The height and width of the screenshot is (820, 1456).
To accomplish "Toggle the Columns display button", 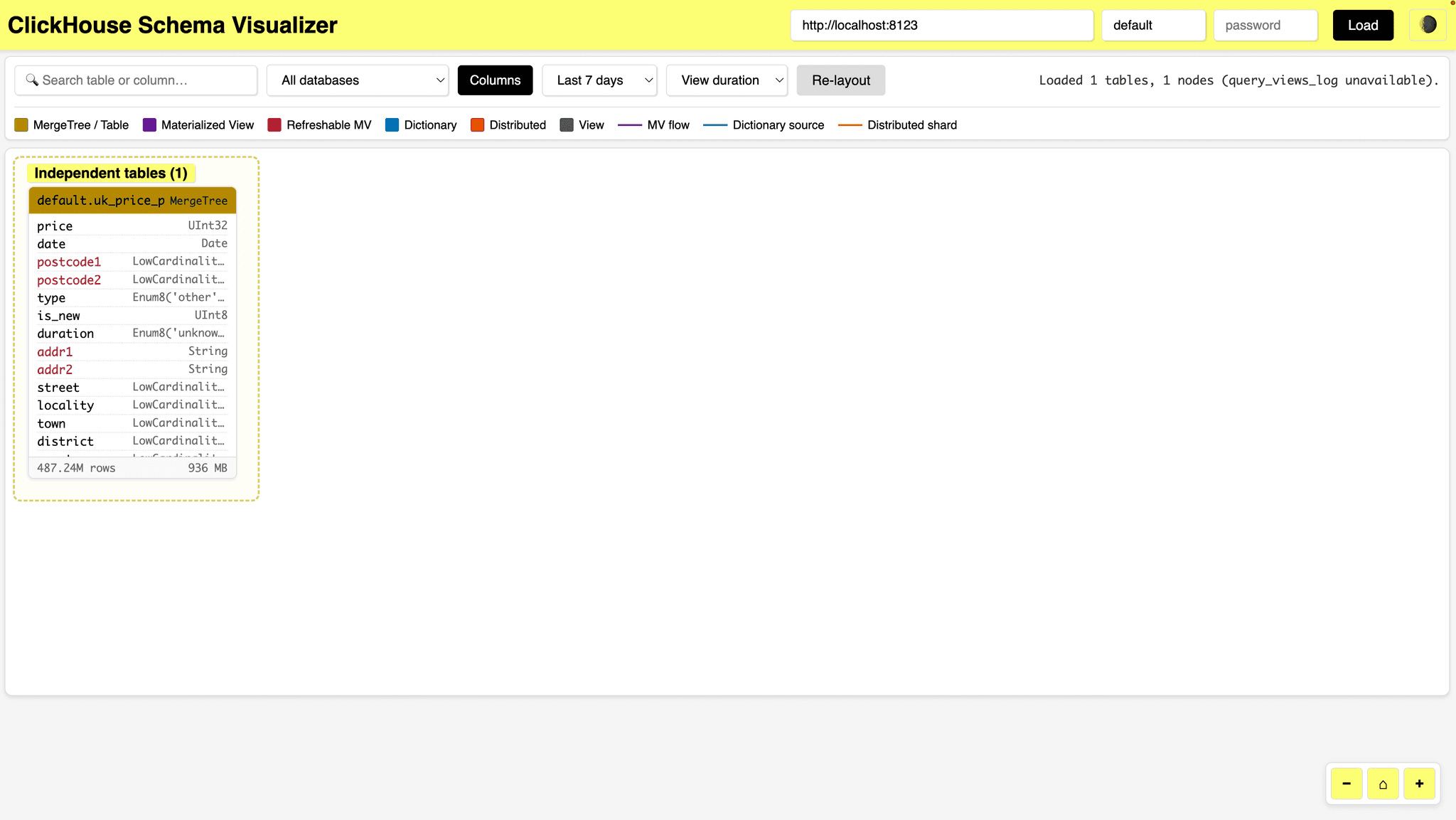I will [x=495, y=80].
